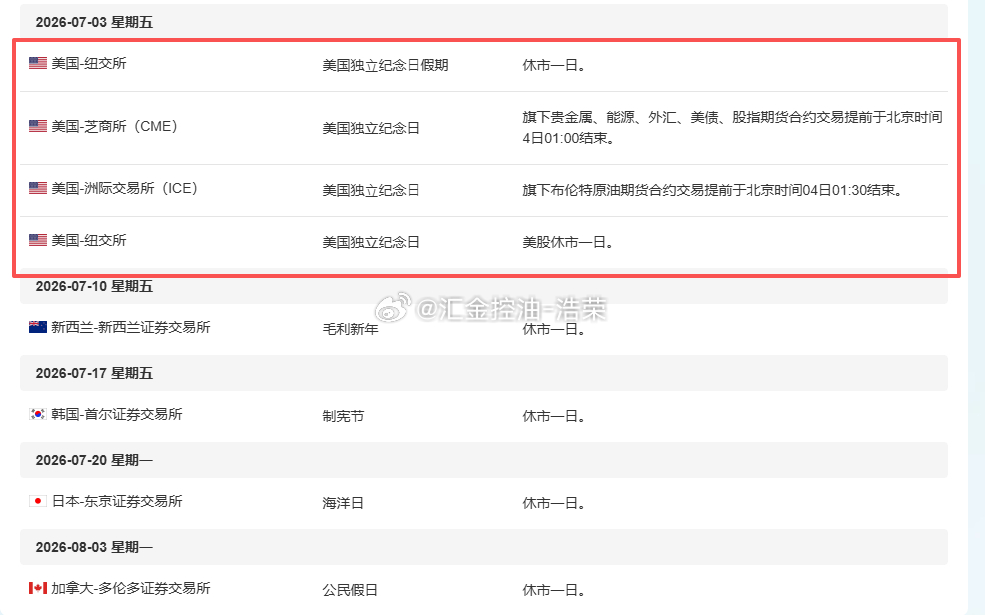Click the South Korea flag icon

38,414
